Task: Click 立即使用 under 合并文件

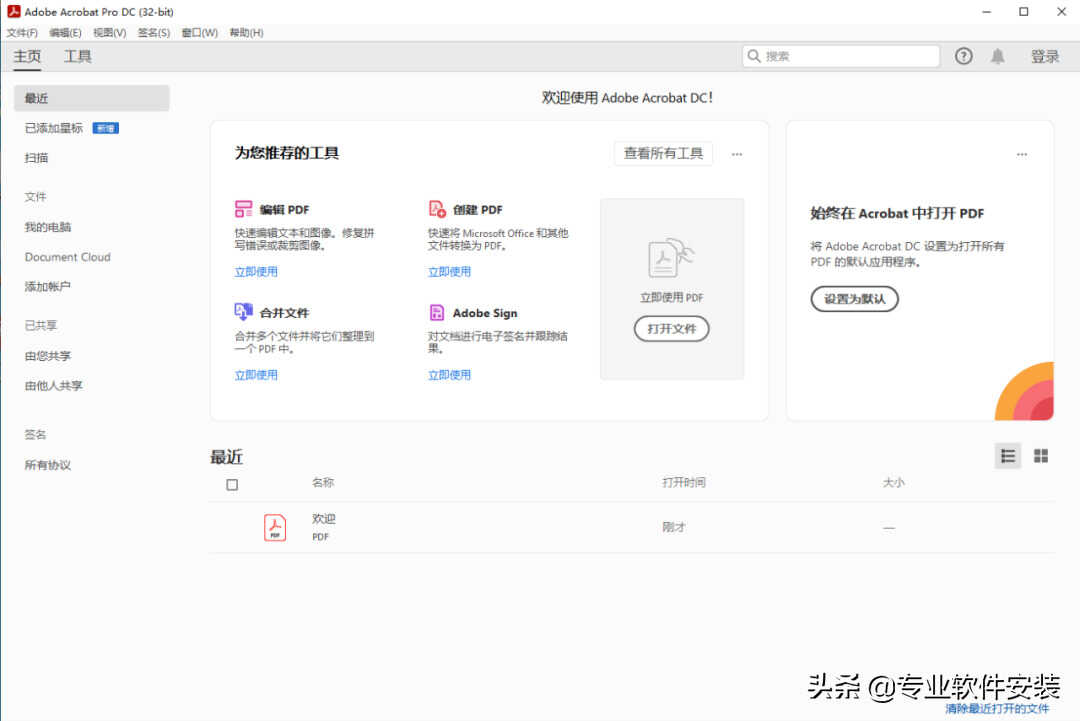Action: tap(256, 375)
